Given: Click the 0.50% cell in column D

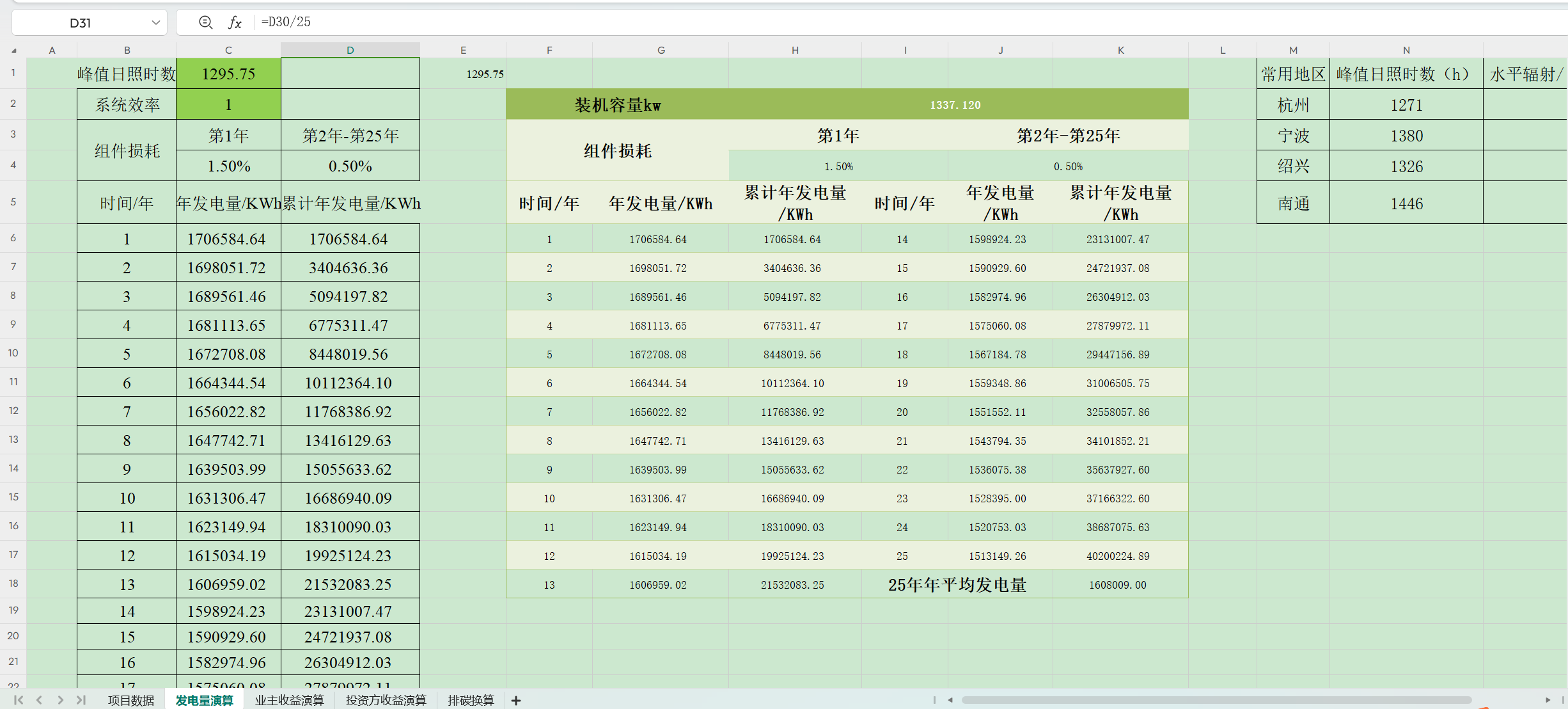Looking at the screenshot, I should (x=350, y=166).
